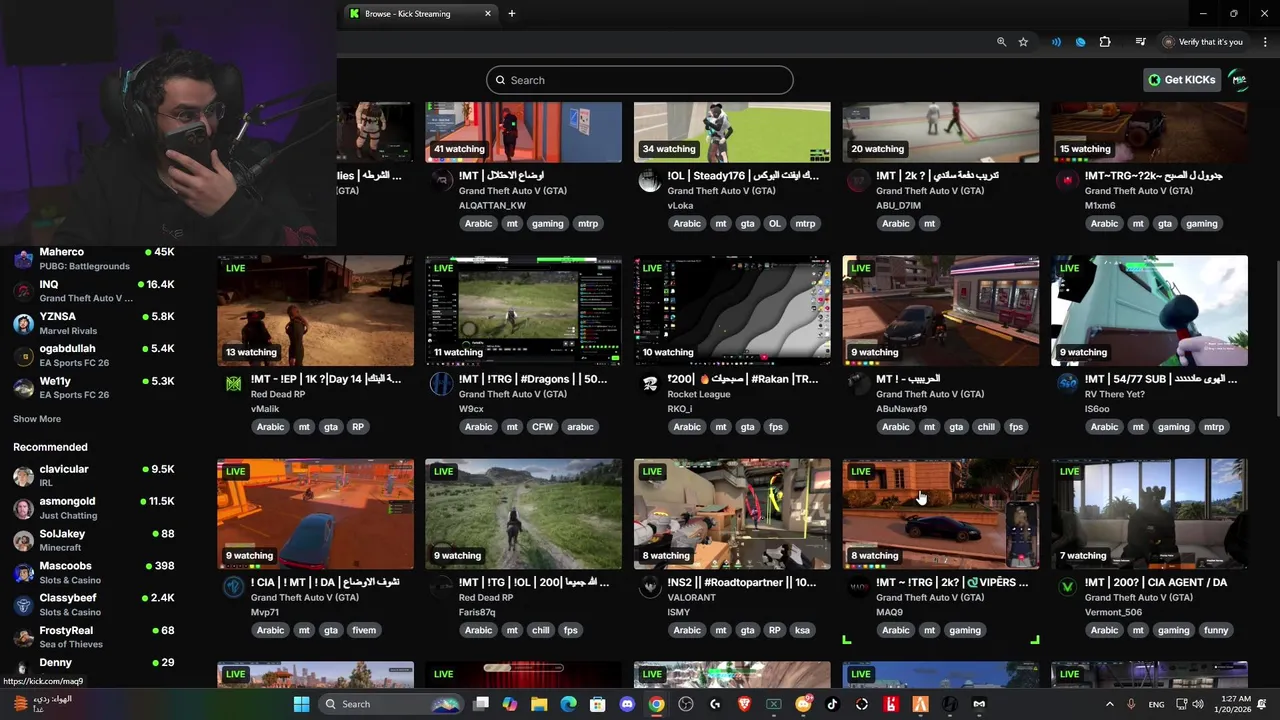This screenshot has height=720, width=1280.
Task: Open the ENG language switcher
Action: [1156, 705]
